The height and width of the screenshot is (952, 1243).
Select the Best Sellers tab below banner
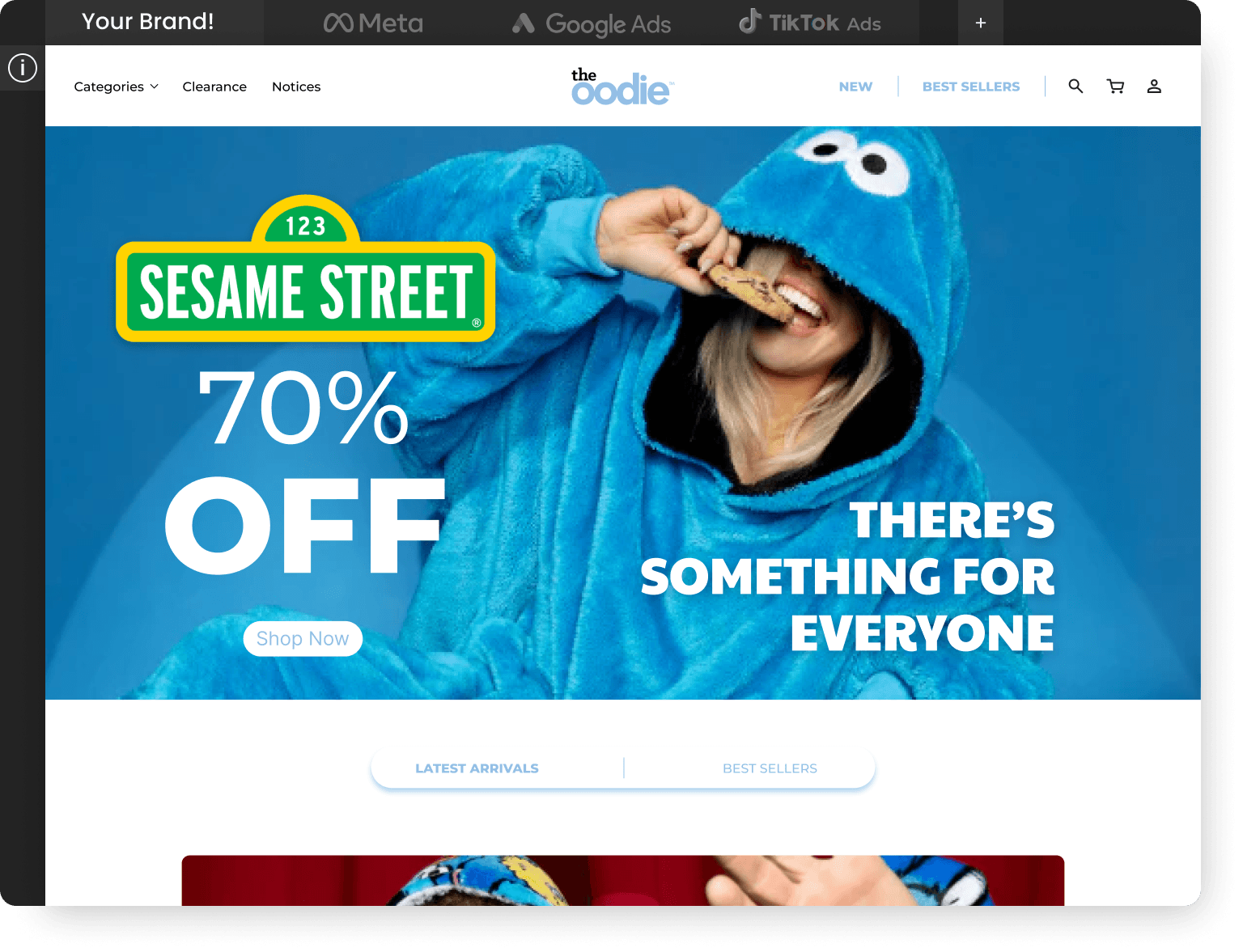click(x=770, y=768)
